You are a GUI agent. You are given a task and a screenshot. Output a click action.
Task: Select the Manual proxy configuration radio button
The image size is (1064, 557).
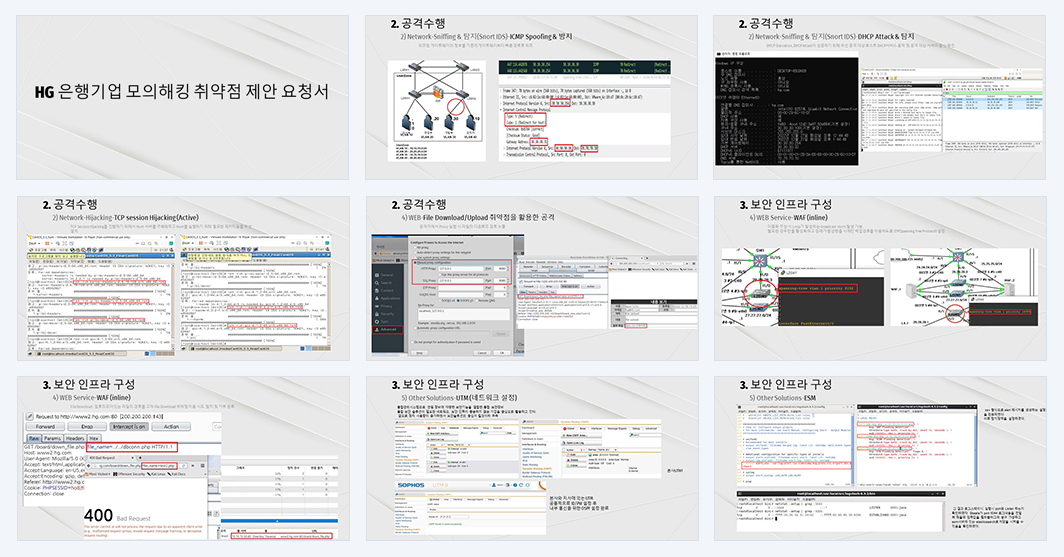[415, 263]
